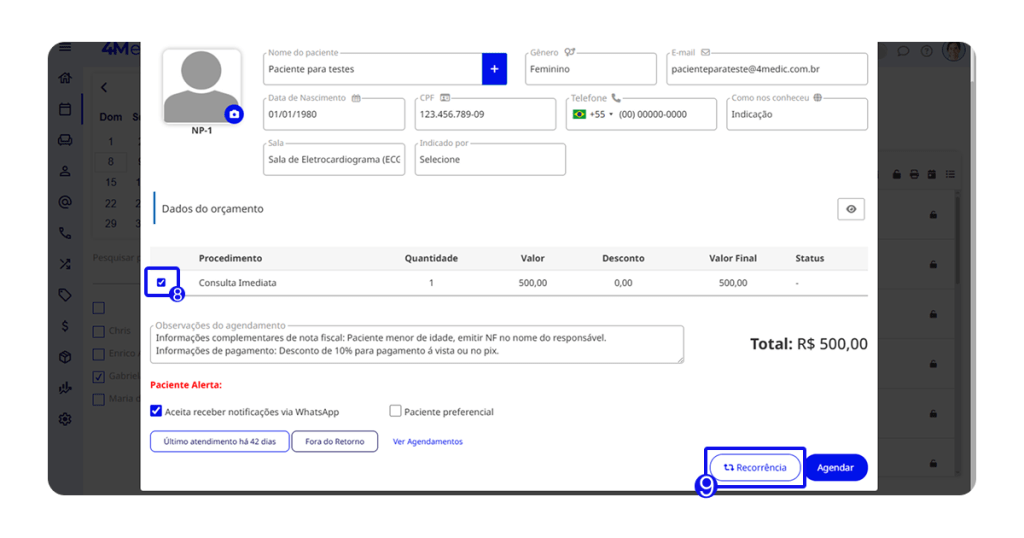Viewport: 1024px width, 538px height.
Task: Click the Observações do agendamento text area
Action: [417, 344]
